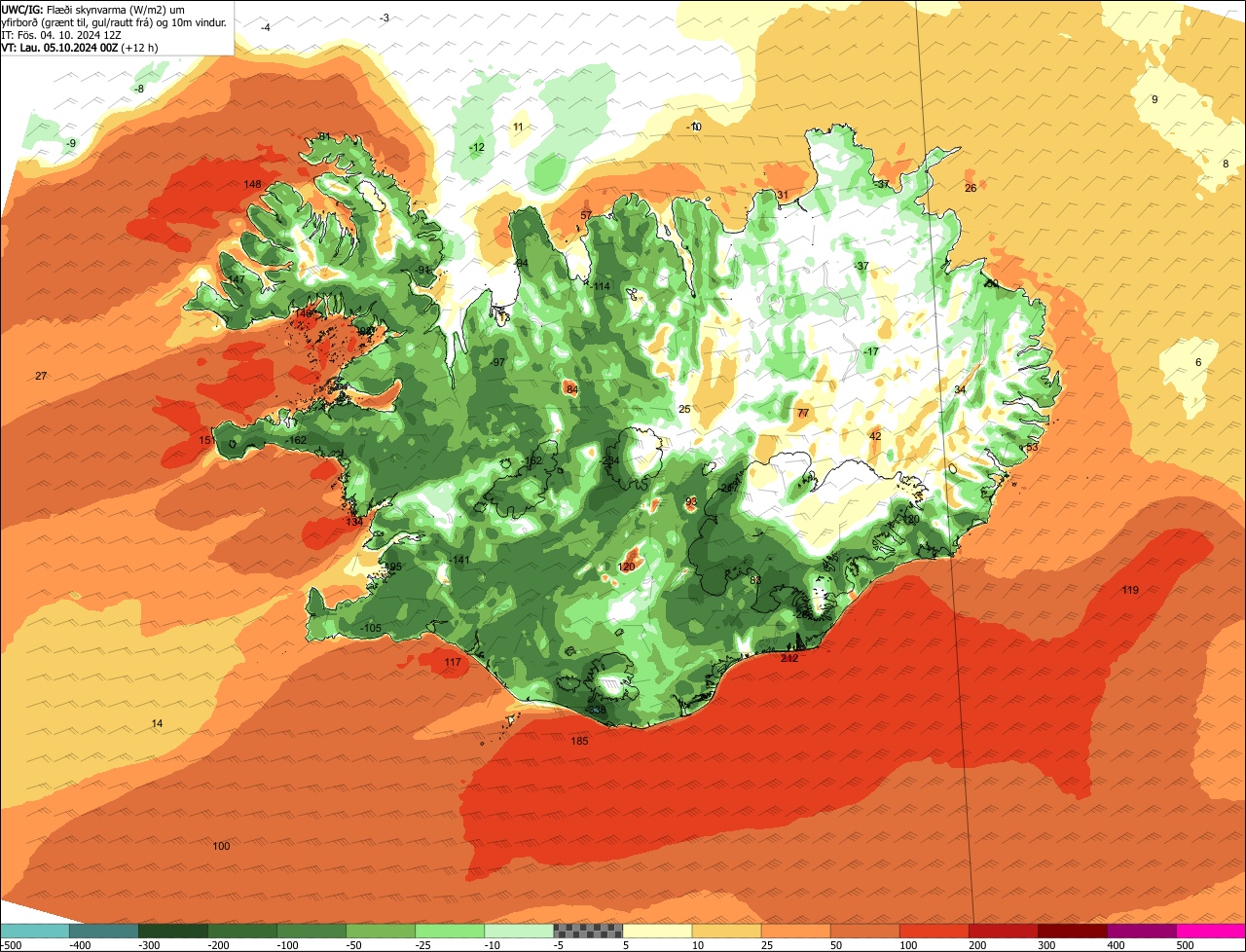Click the map value '134' in the western bay
The width and height of the screenshot is (1246, 952).
[x=354, y=523]
